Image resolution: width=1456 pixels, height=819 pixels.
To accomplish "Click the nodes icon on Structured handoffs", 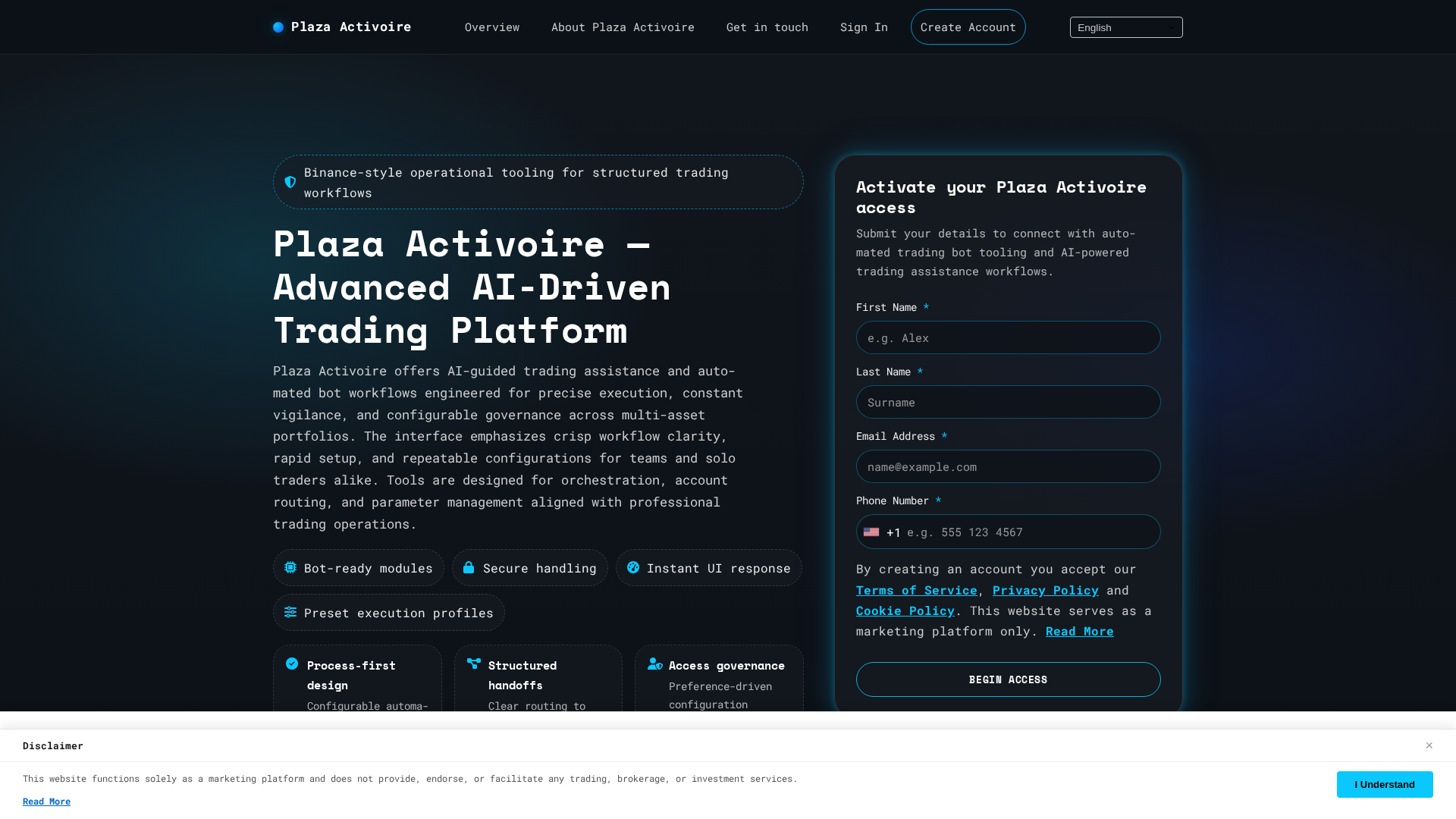I will (474, 664).
